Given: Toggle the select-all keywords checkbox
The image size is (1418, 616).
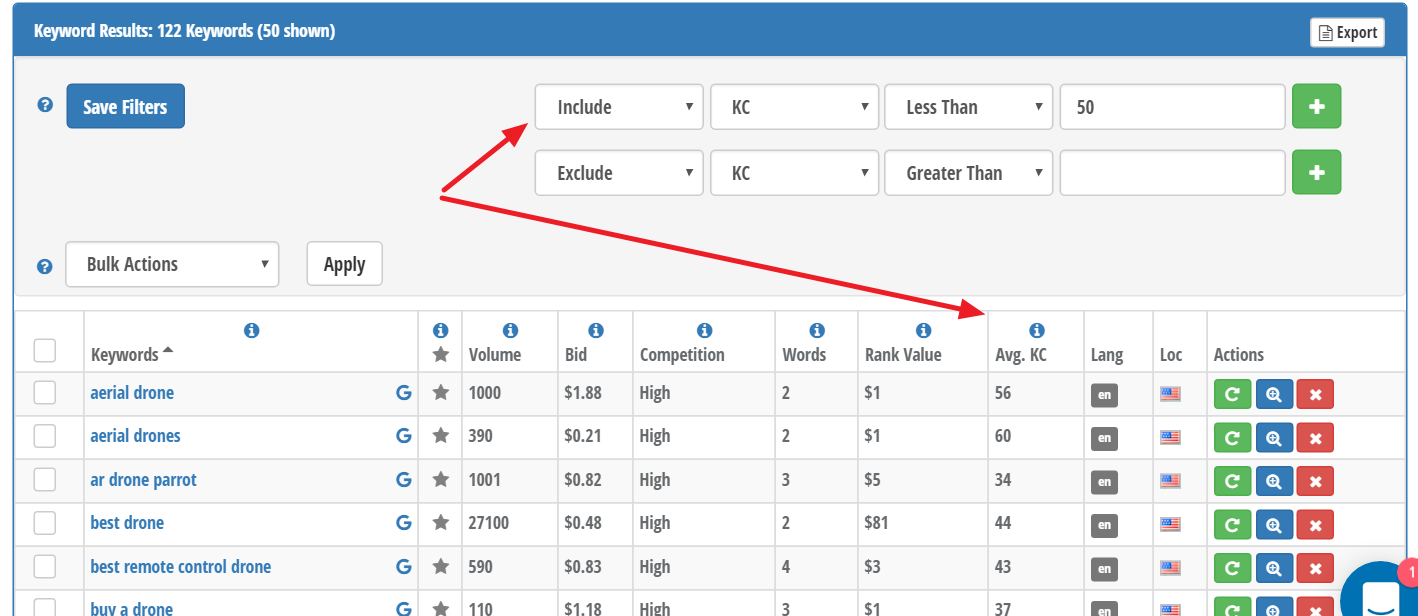Looking at the screenshot, I should point(45,350).
